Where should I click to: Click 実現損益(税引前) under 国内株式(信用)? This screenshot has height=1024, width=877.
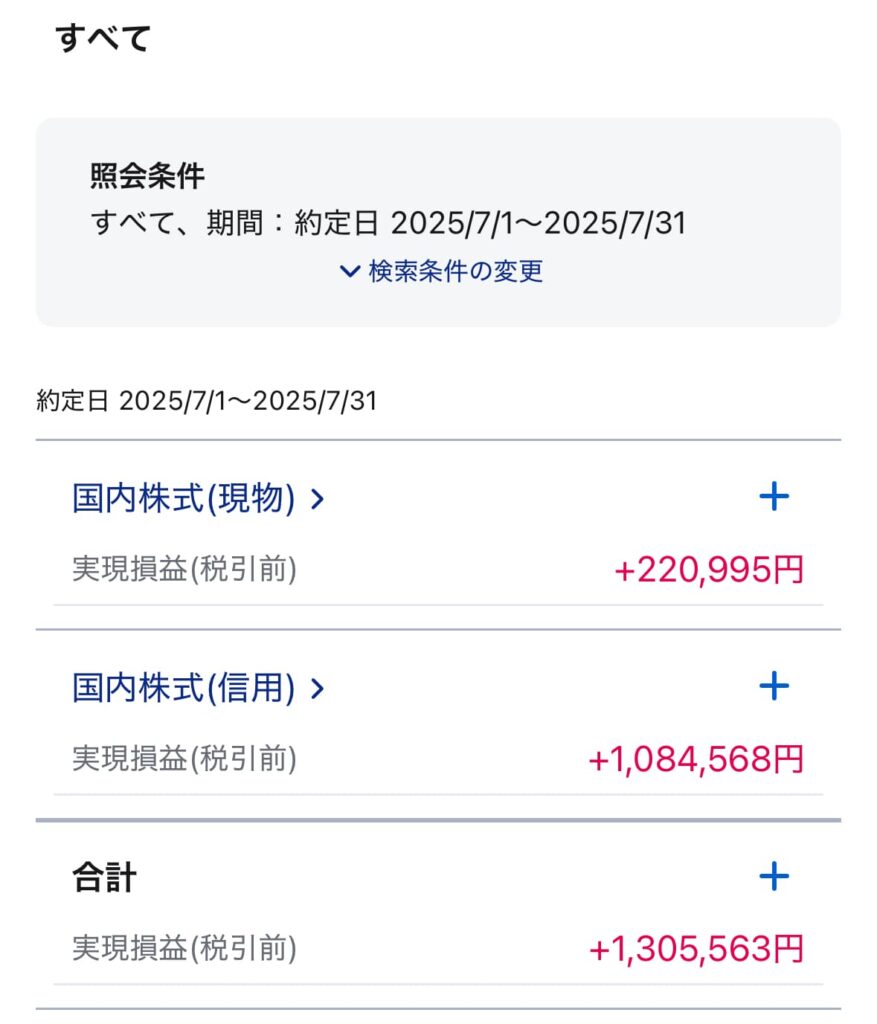[x=184, y=759]
